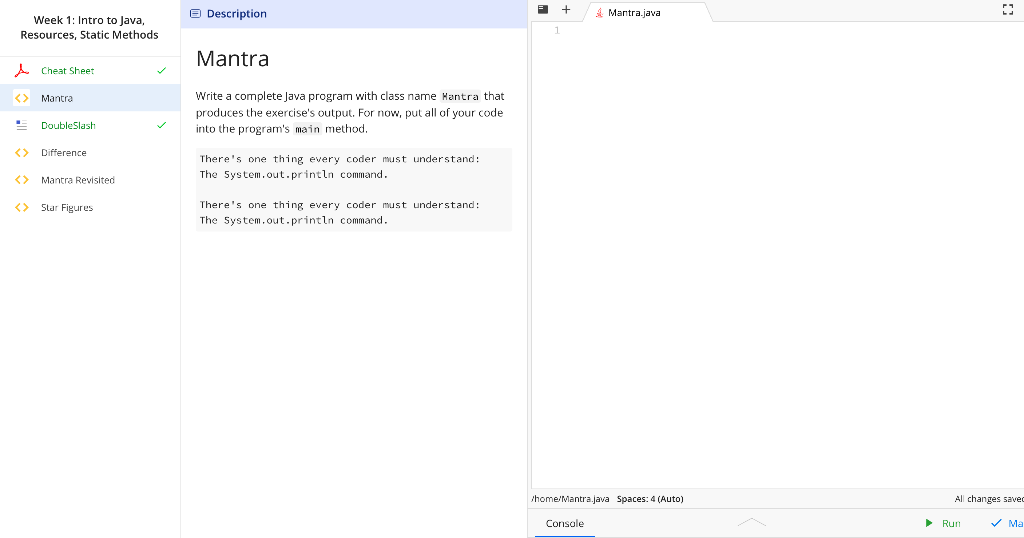Click the green Run play icon
The image size is (1024, 538).
(929, 523)
